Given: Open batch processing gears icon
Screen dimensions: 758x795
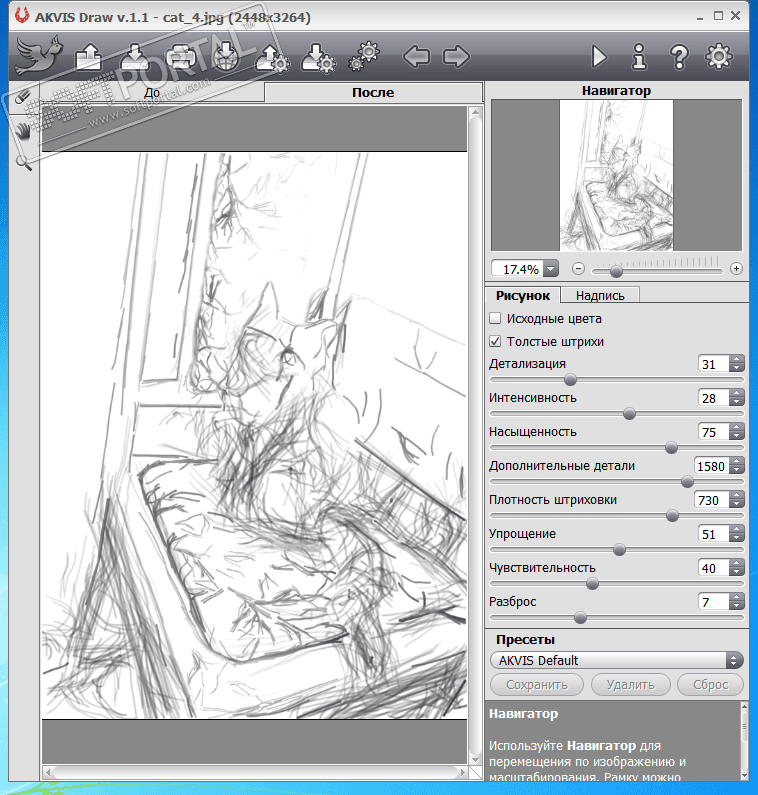Looking at the screenshot, I should tap(365, 55).
